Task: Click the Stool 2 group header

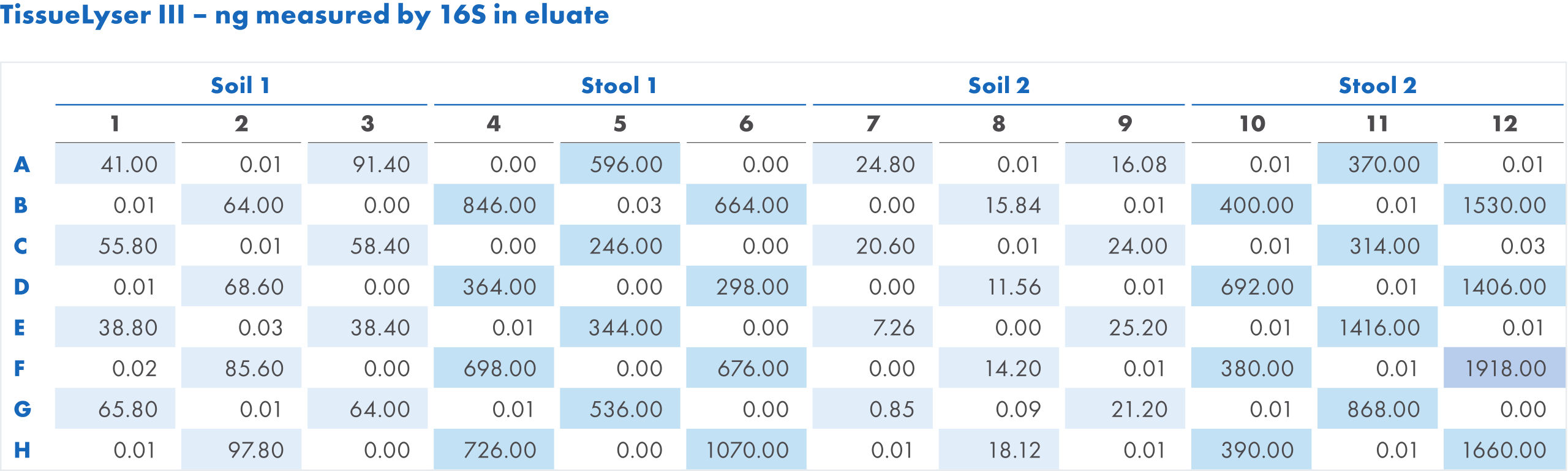Action: click(1377, 86)
